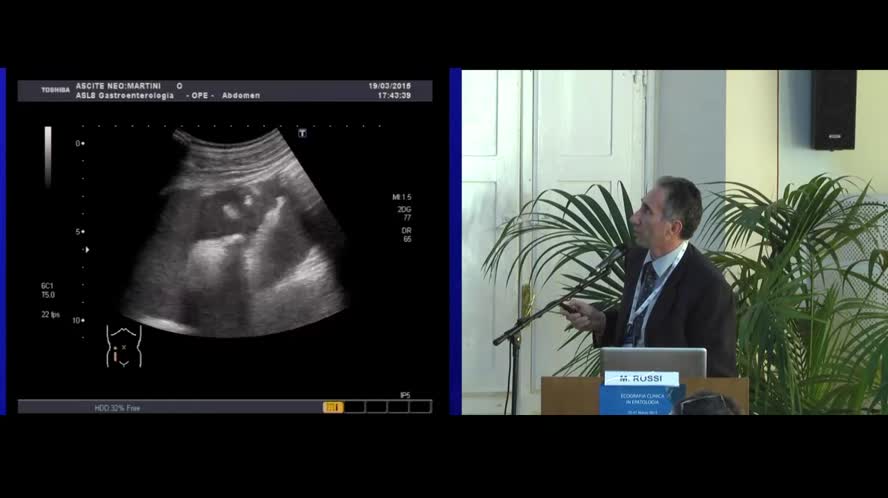The image size is (888, 498).
Task: Click the body marker pictogram icon
Action: (123, 346)
